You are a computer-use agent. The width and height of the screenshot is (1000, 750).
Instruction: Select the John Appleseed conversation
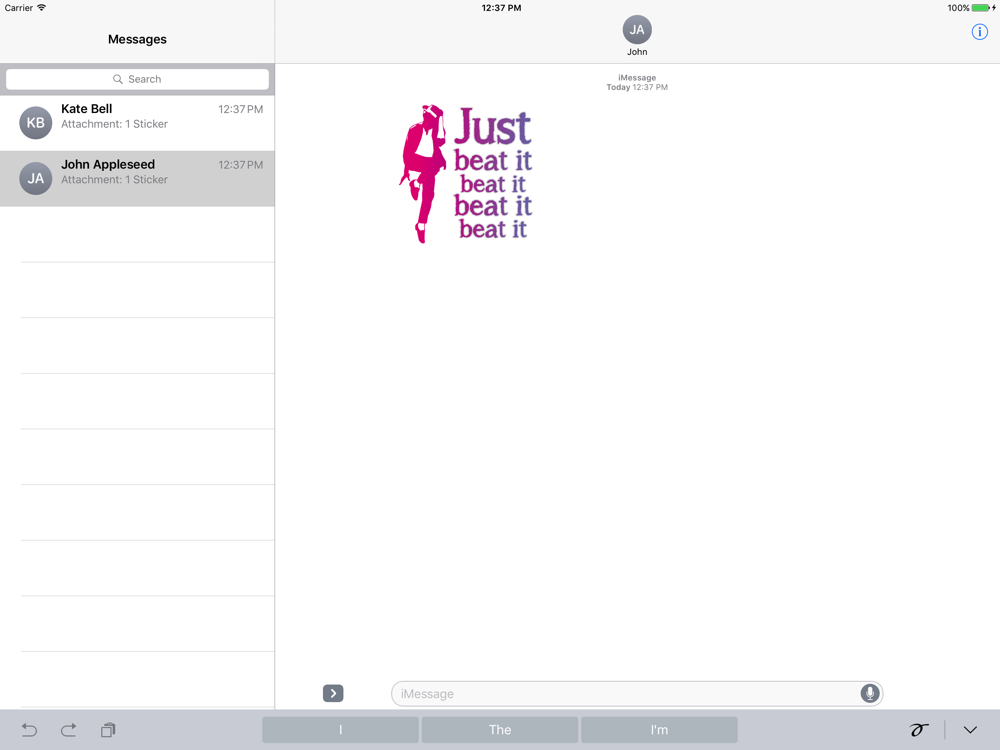pyautogui.click(x=137, y=179)
